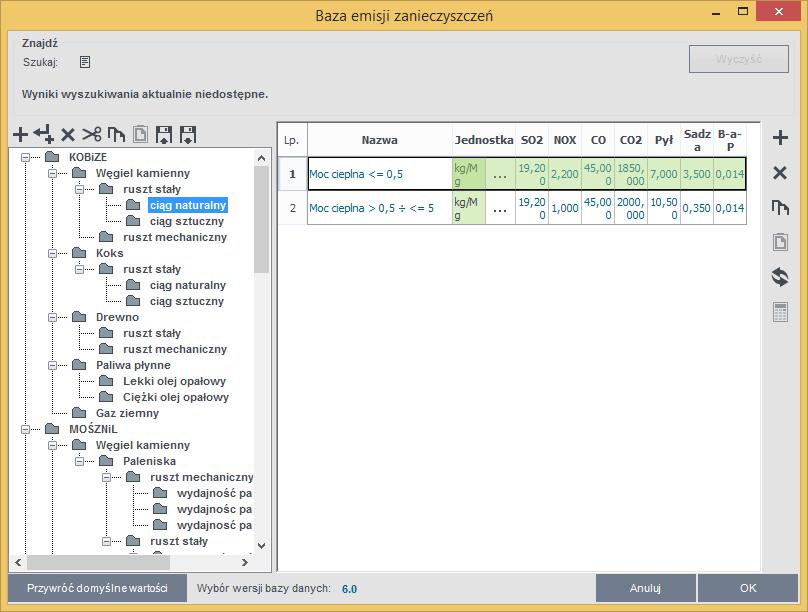Select Ciężki olej opałowy tree item
This screenshot has height=612, width=808.
tap(176, 397)
